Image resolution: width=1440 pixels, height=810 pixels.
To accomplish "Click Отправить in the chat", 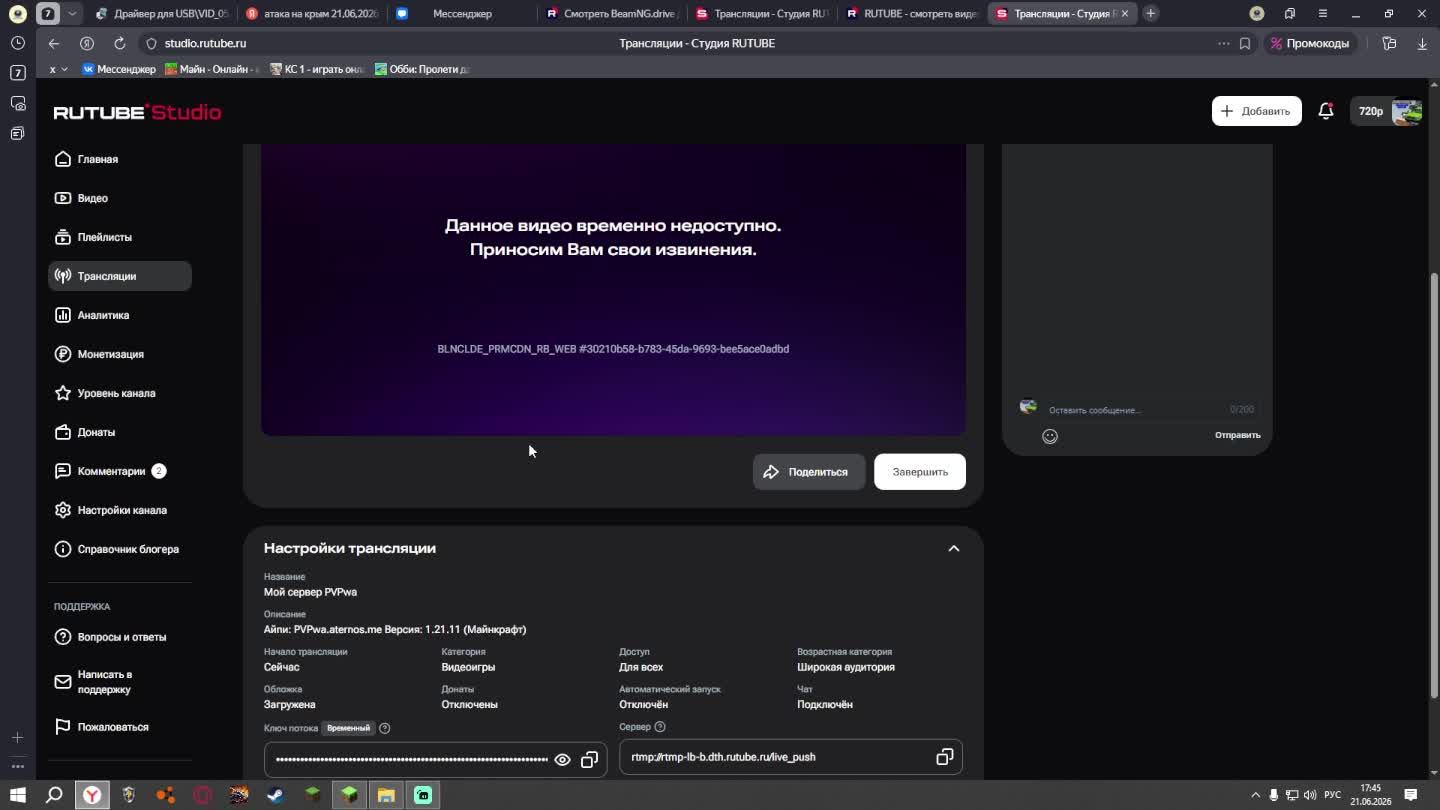I will pos(1237,435).
